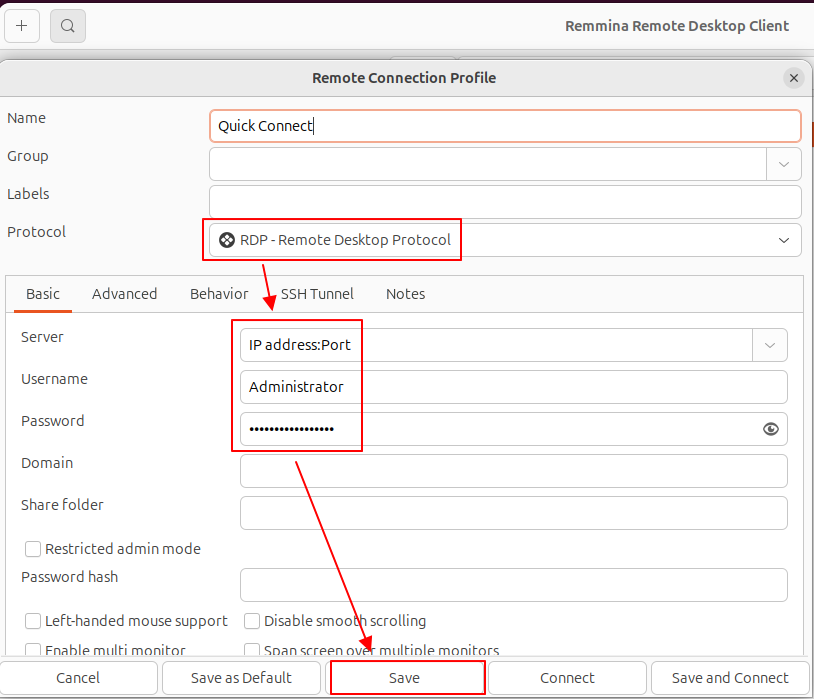This screenshot has width=814, height=699.
Task: Open the Notes tab
Action: [x=405, y=294]
